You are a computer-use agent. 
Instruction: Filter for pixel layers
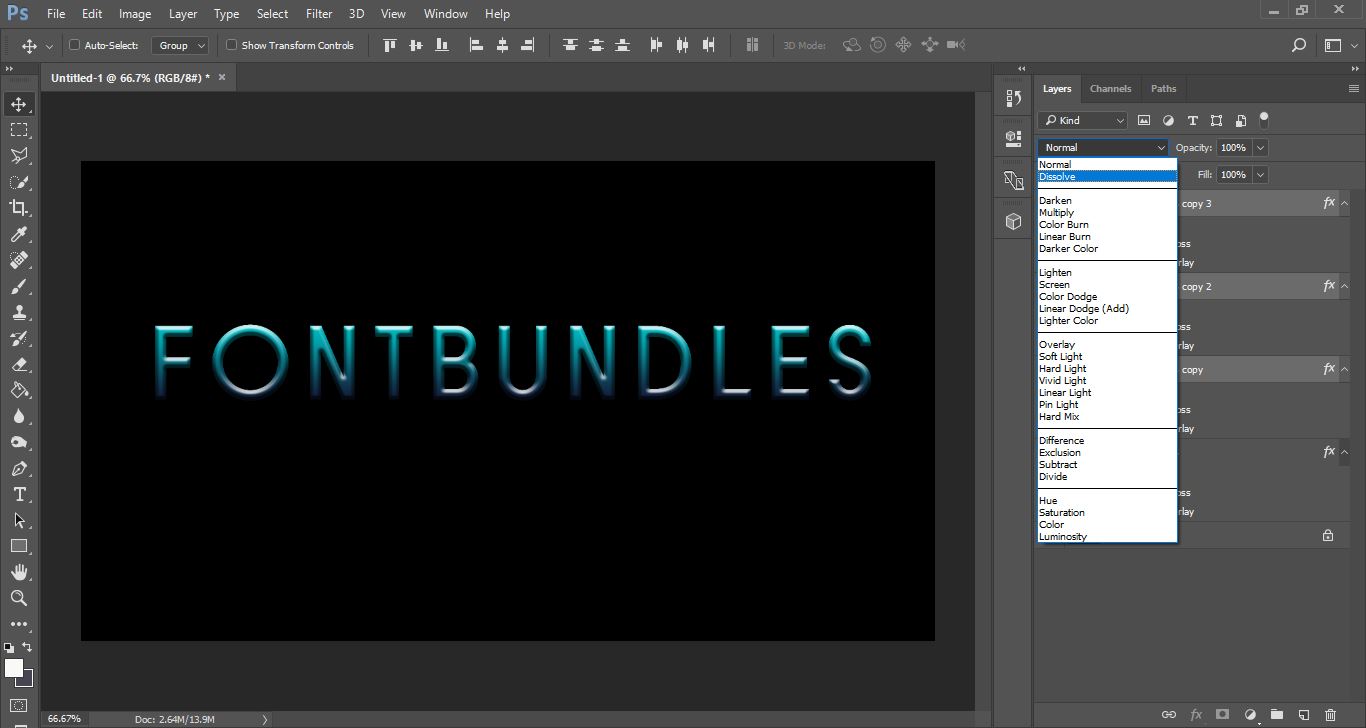coord(1144,120)
